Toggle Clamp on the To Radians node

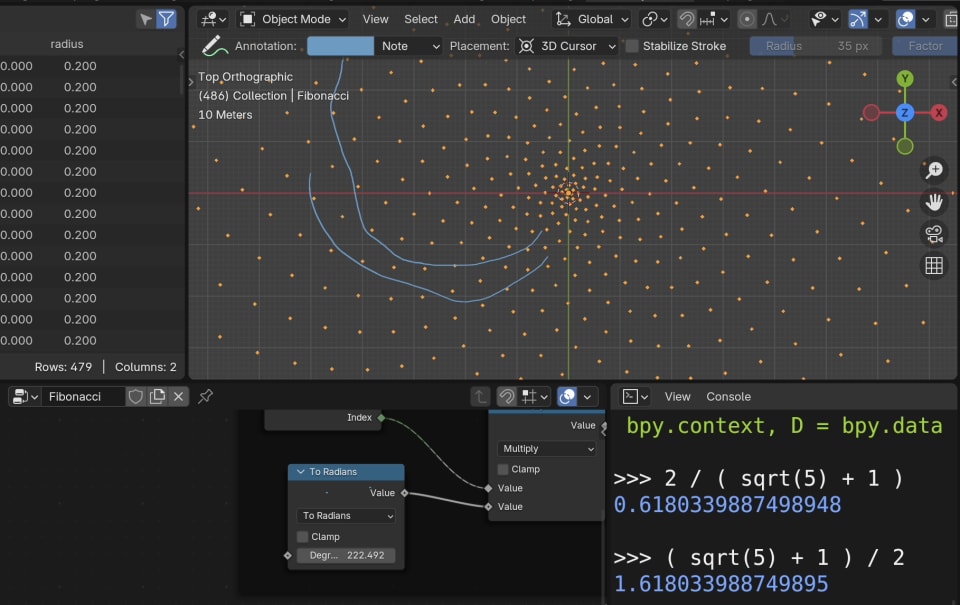tap(302, 536)
